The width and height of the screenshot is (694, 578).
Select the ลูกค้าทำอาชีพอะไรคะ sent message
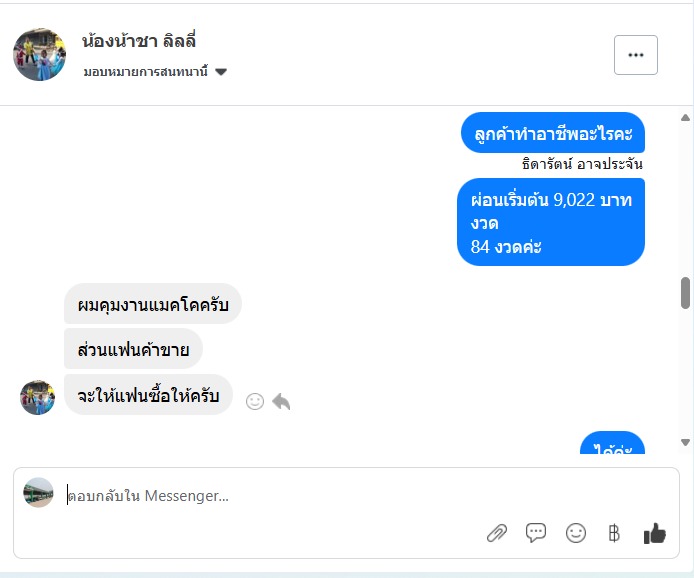553,133
